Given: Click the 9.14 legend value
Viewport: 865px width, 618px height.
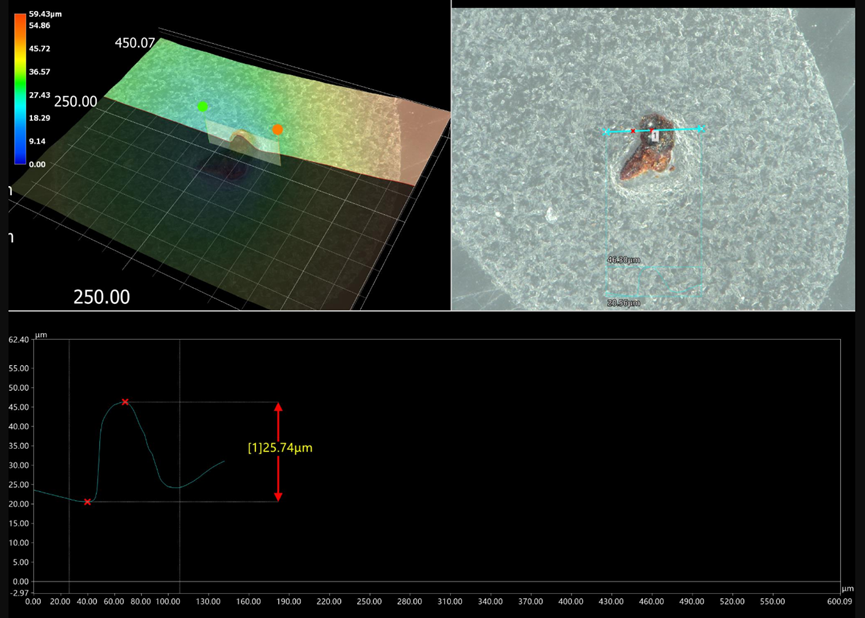Looking at the screenshot, I should coord(38,141).
